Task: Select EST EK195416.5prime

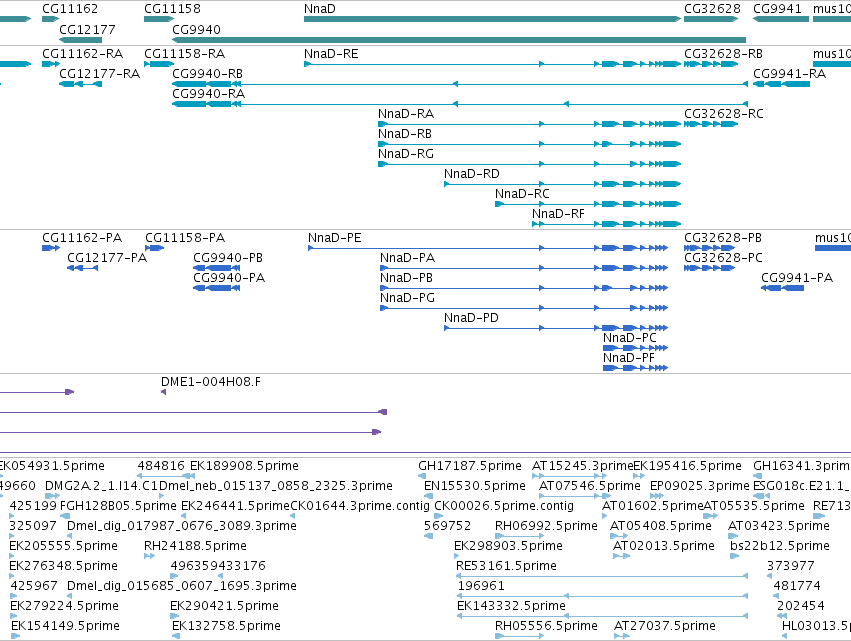Action: 687,466
